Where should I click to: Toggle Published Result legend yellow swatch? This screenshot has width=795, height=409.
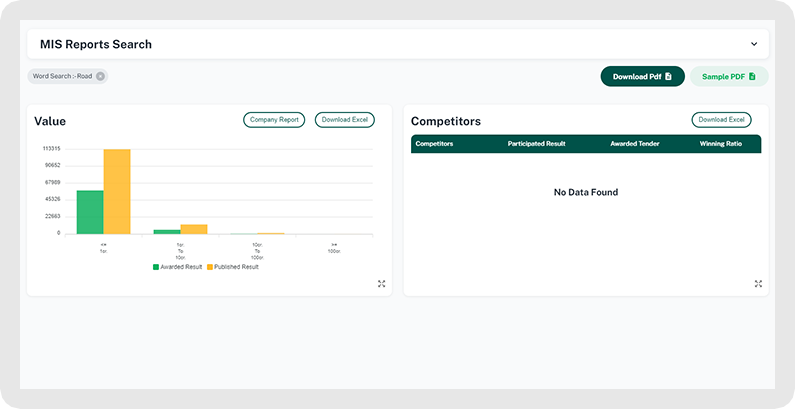210,267
